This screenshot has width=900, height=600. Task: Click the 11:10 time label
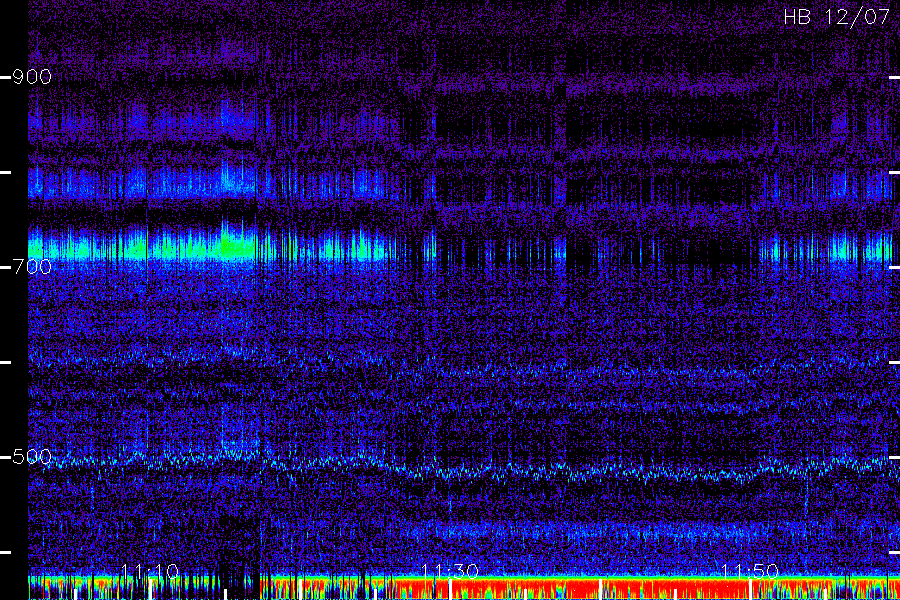pyautogui.click(x=150, y=571)
